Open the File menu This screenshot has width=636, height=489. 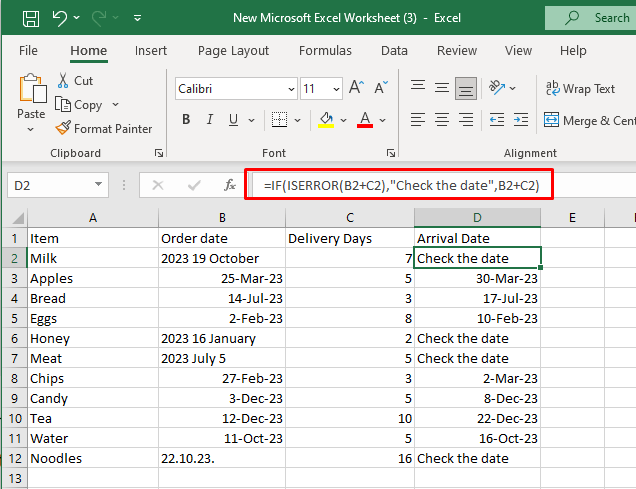28,50
